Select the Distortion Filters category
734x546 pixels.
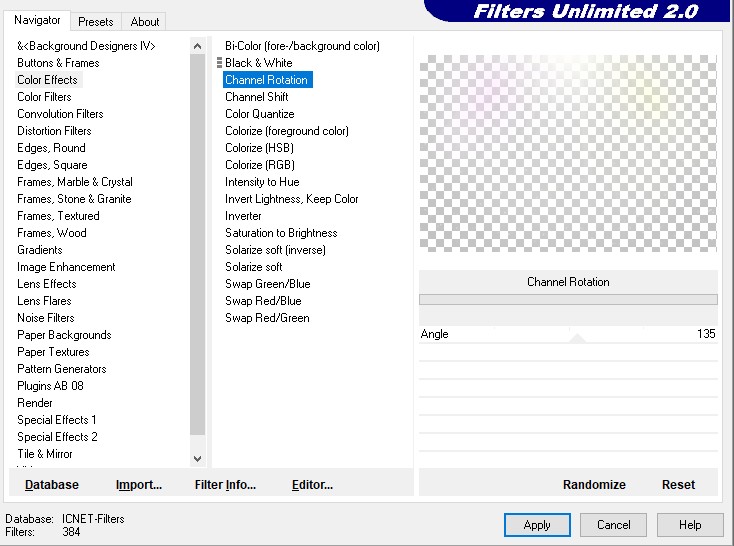[54, 131]
